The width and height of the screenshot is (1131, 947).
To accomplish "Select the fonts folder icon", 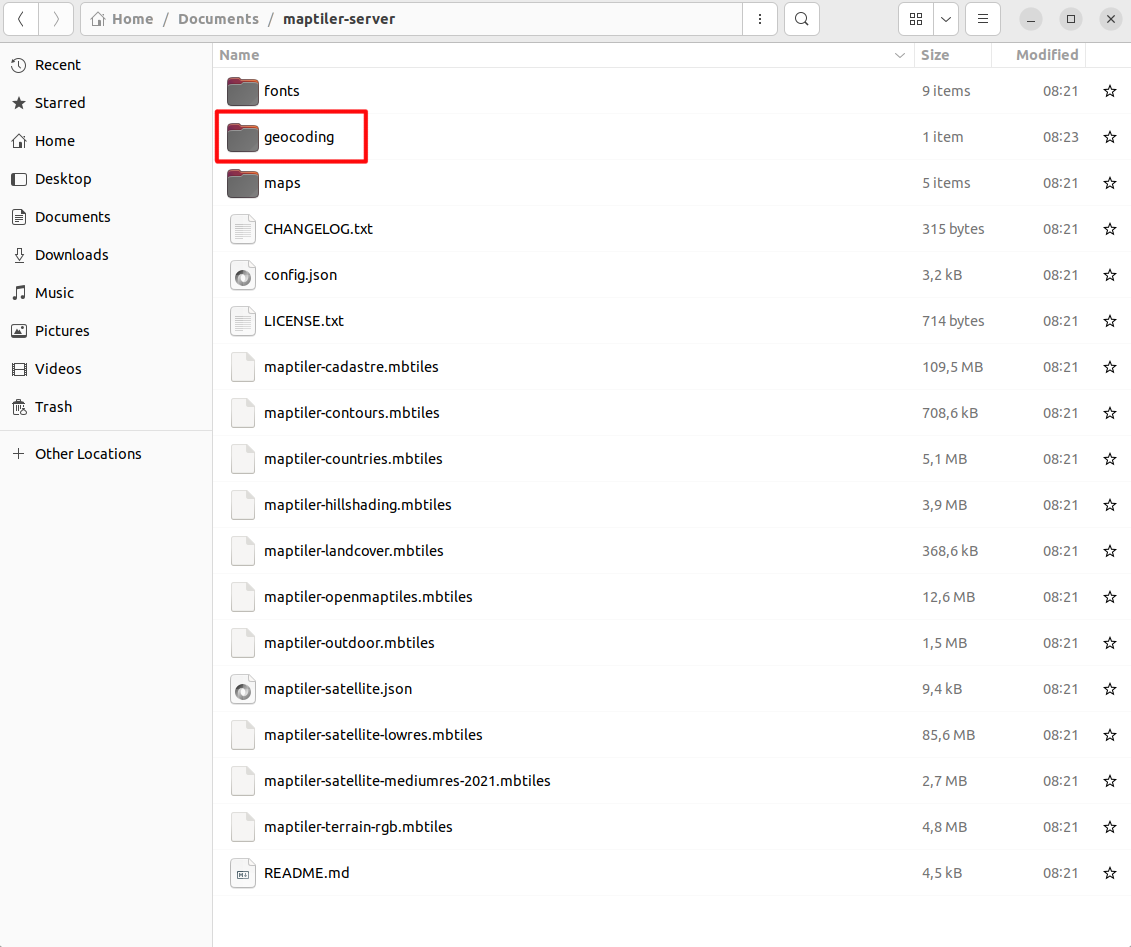I will point(242,91).
